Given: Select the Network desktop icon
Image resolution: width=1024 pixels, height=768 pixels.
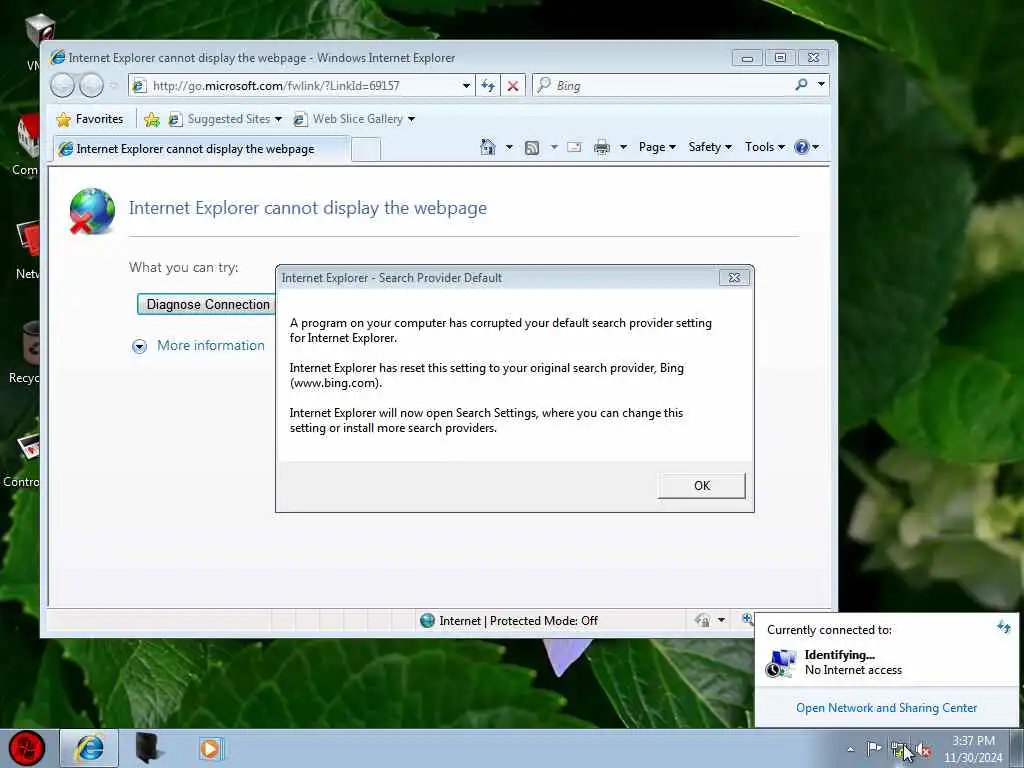Looking at the screenshot, I should pos(27,251).
